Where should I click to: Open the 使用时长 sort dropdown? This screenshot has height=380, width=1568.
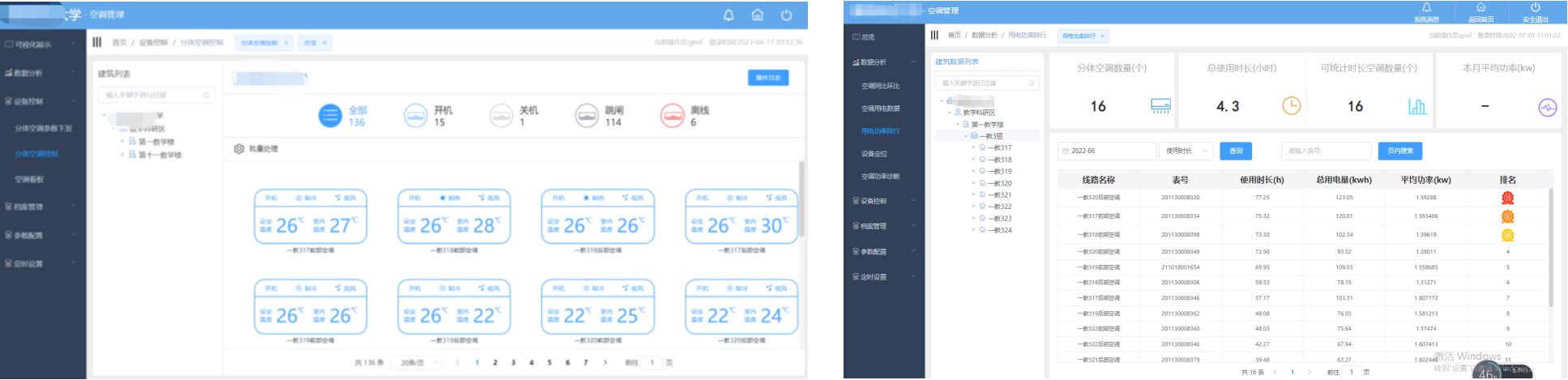click(1186, 151)
